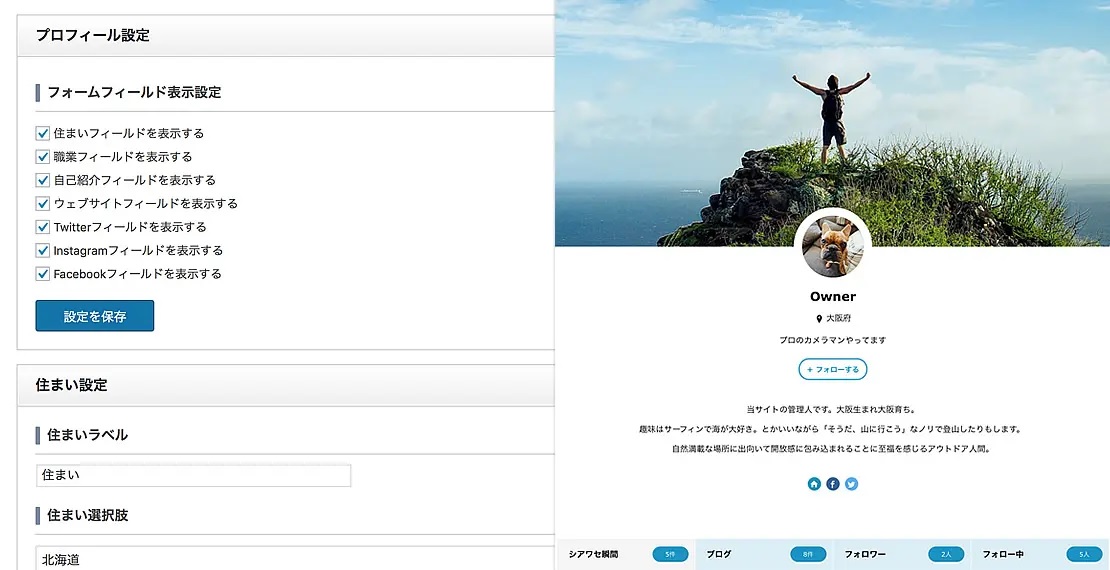Screen dimensions: 1110x570
Task: Open the Twitter icon link
Action: tap(851, 484)
